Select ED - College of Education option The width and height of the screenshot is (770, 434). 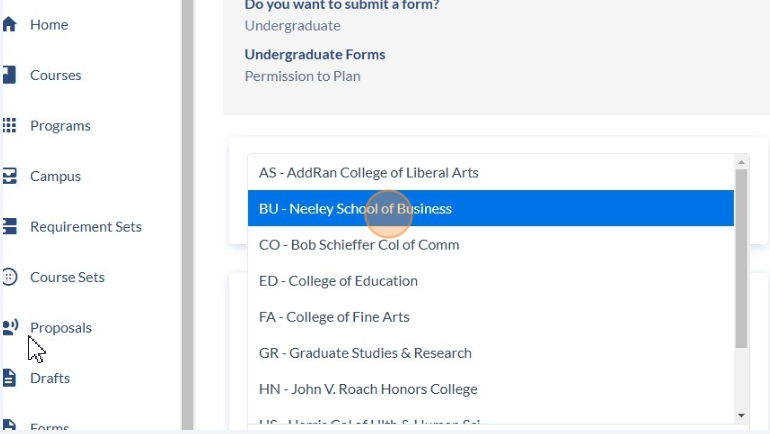pos(491,280)
